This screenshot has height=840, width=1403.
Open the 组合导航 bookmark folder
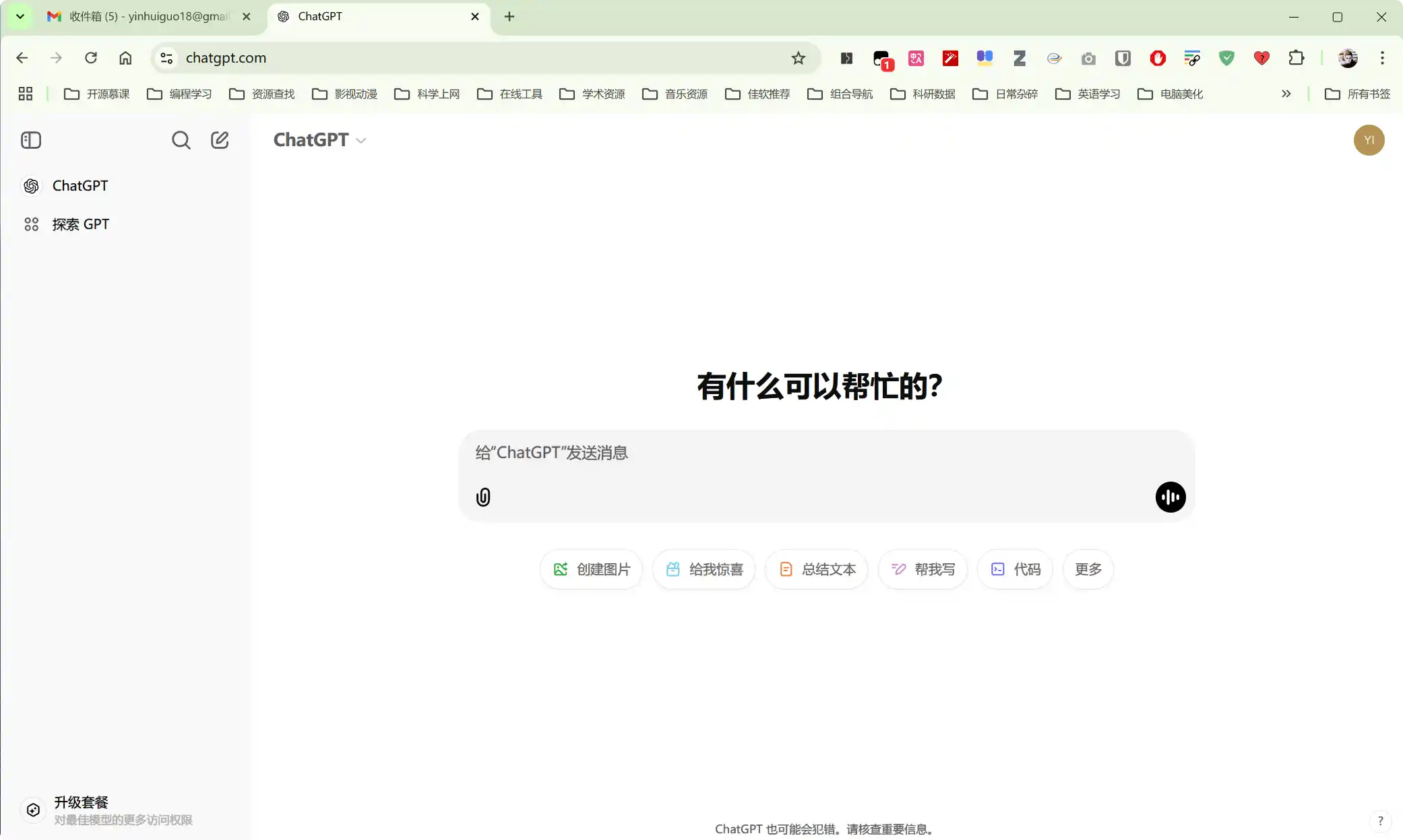840,94
